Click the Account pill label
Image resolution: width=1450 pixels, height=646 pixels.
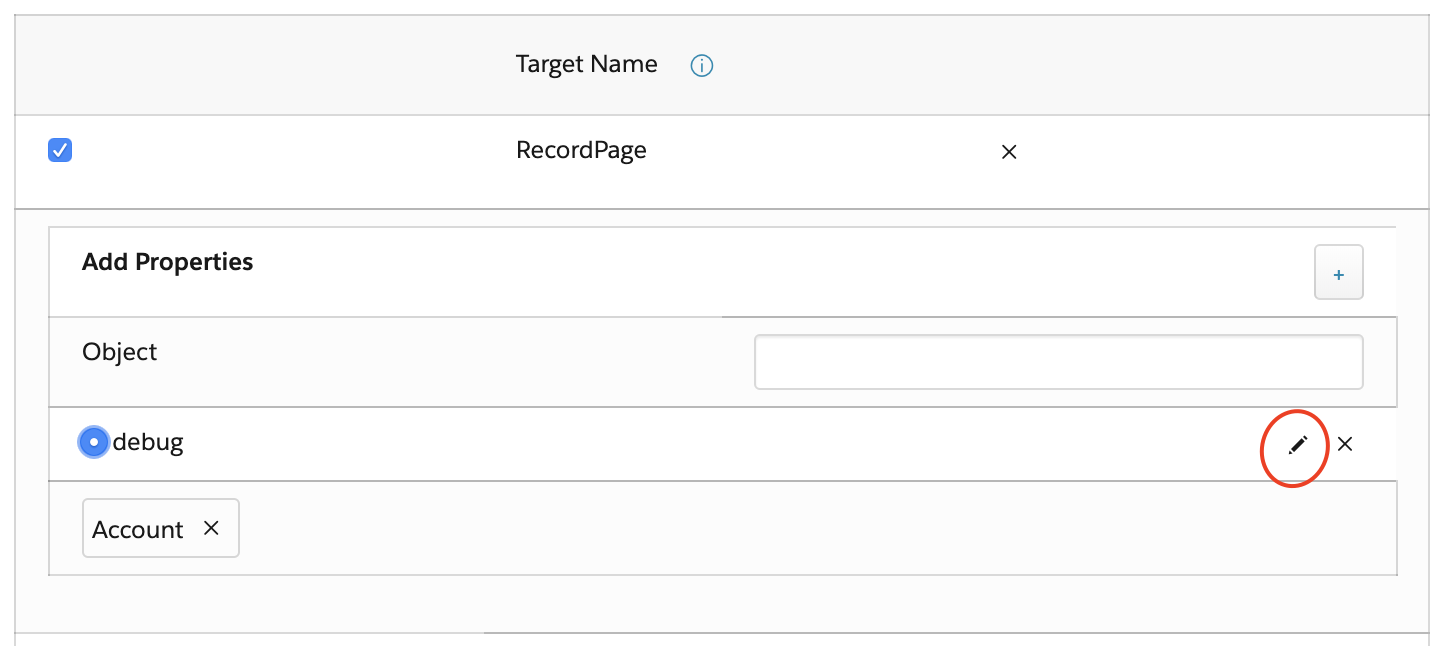pyautogui.click(x=138, y=529)
